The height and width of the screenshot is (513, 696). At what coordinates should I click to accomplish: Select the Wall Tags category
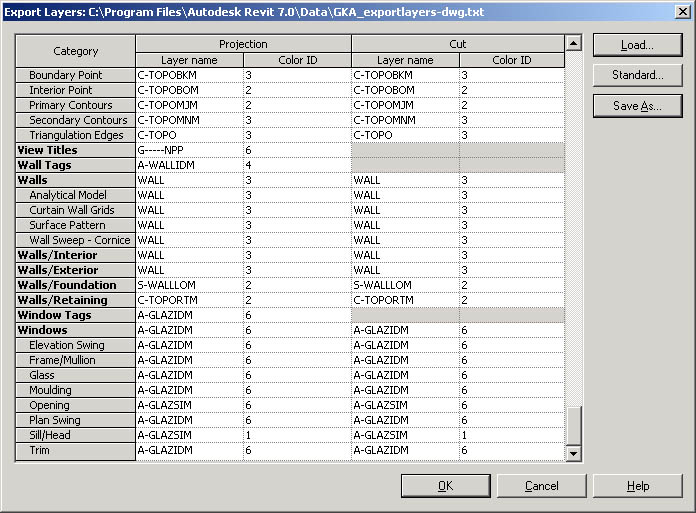point(75,165)
